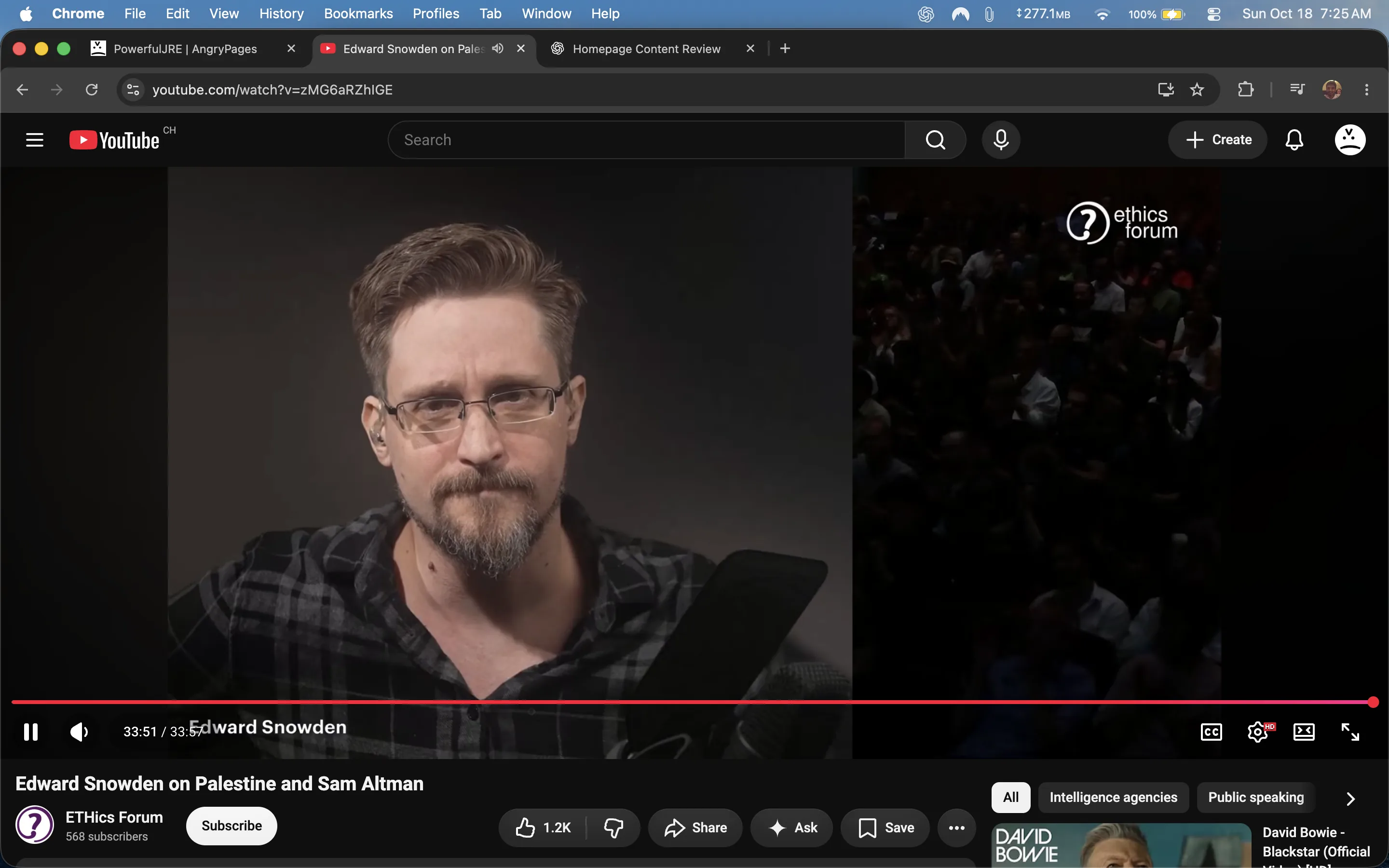Open Chrome three-dot menu

(1367, 90)
